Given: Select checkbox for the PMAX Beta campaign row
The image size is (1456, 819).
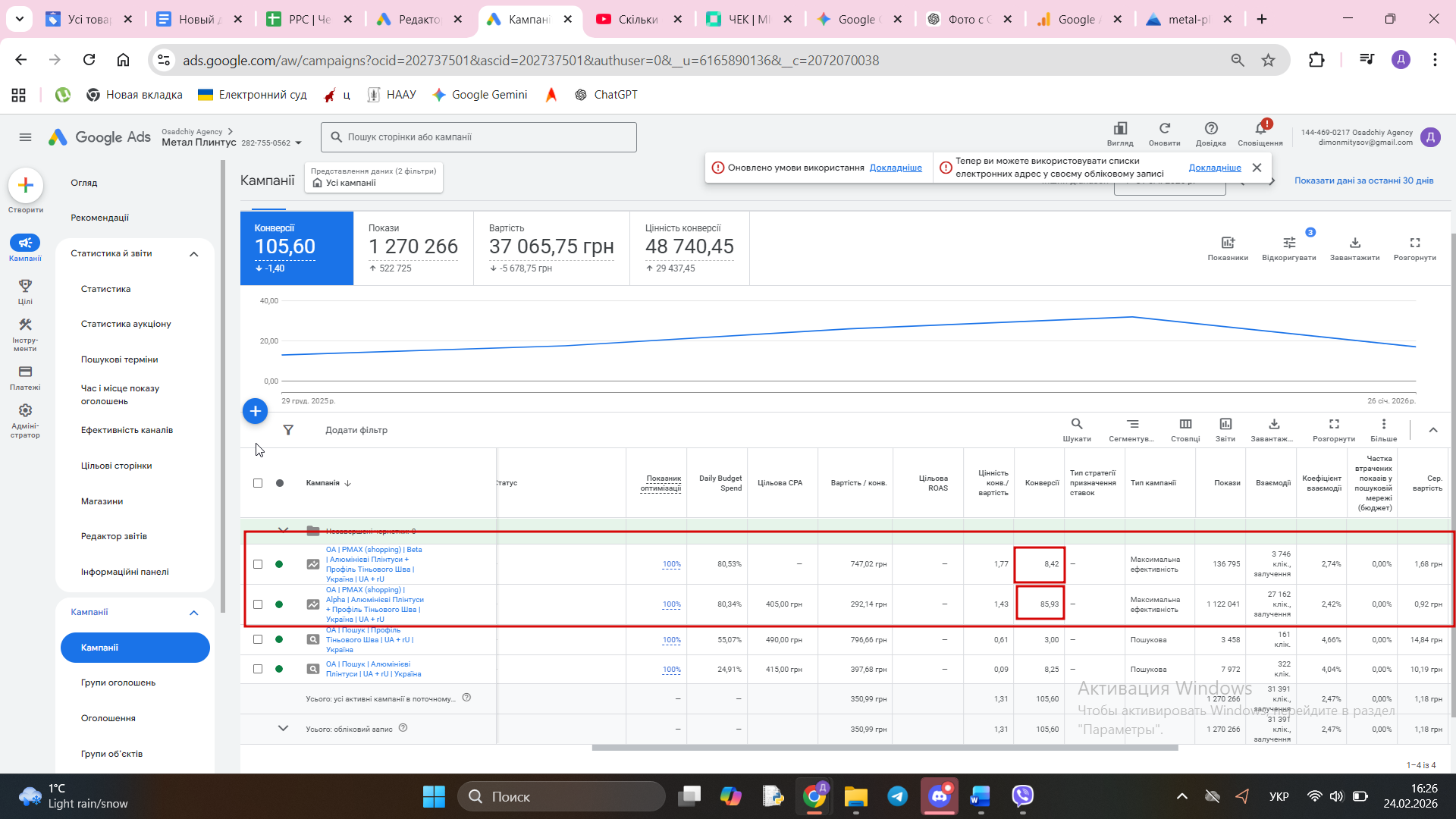Looking at the screenshot, I should [258, 564].
